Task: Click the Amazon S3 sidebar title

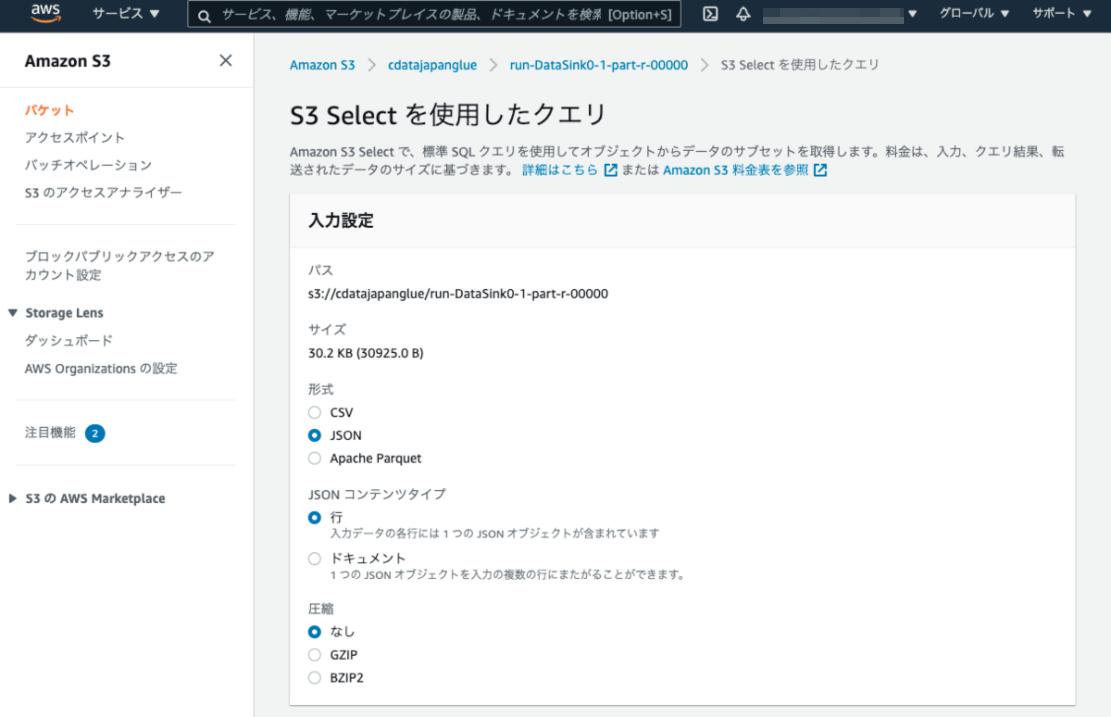Action: [x=68, y=61]
